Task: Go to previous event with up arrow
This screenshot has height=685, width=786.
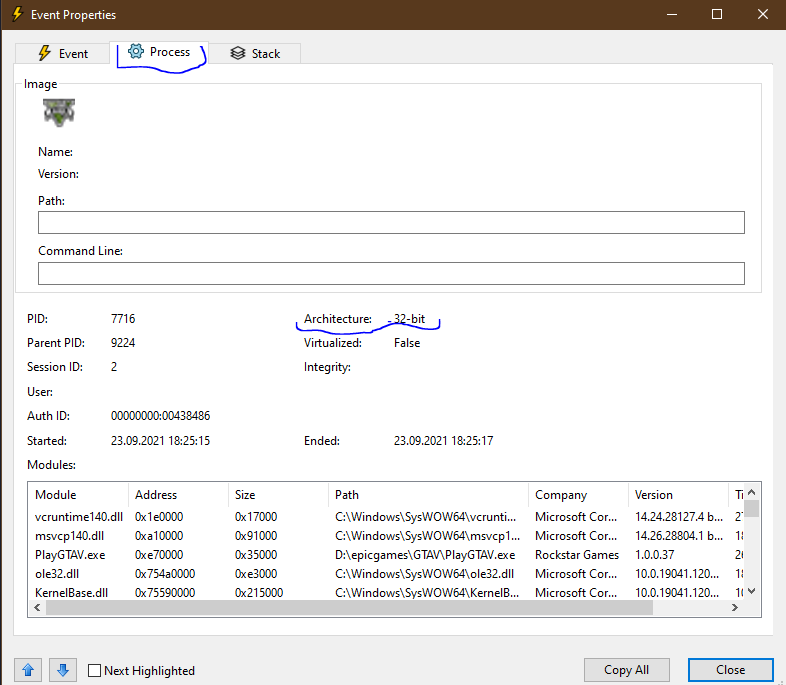Action: coord(28,670)
